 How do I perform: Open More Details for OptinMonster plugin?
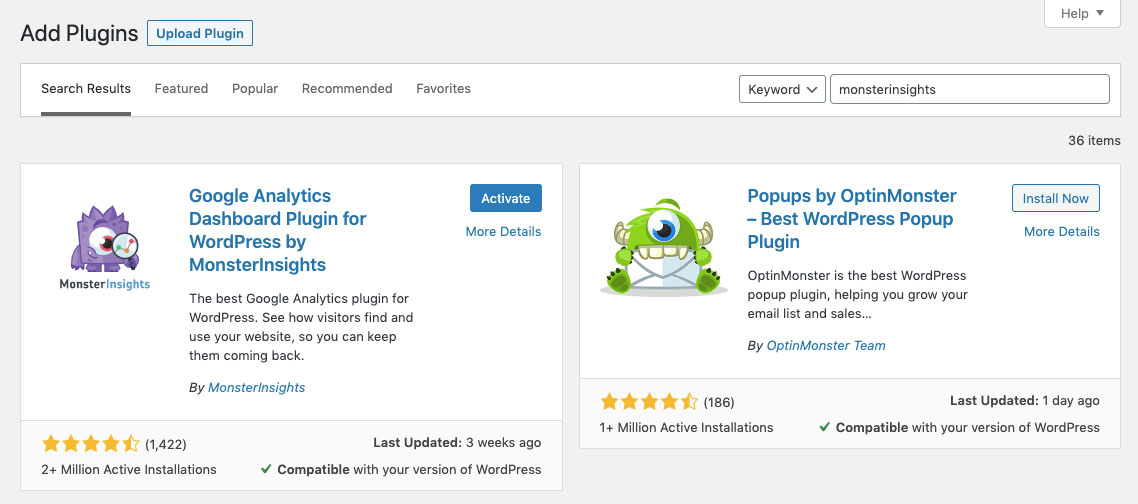pyautogui.click(x=1061, y=231)
